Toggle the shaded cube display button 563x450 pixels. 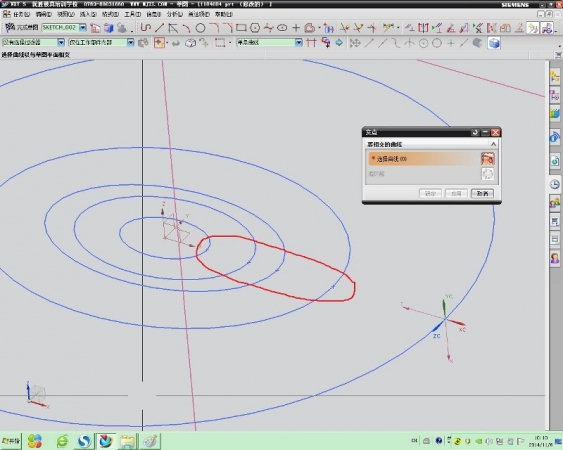[494, 43]
